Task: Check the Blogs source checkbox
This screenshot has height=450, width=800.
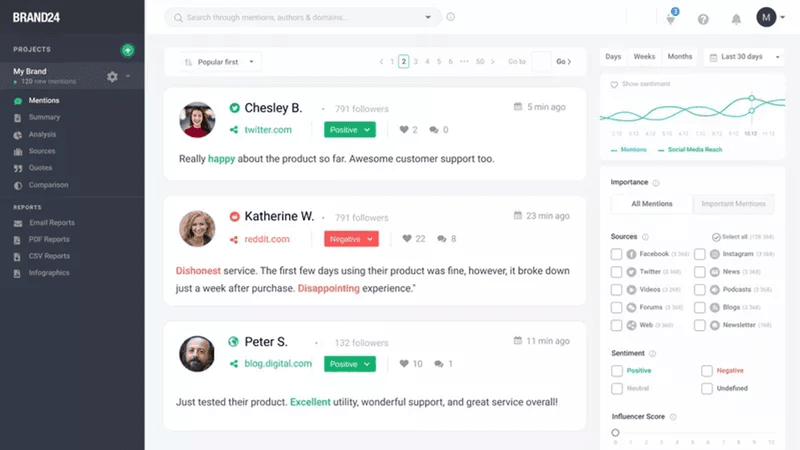Action: [699, 308]
